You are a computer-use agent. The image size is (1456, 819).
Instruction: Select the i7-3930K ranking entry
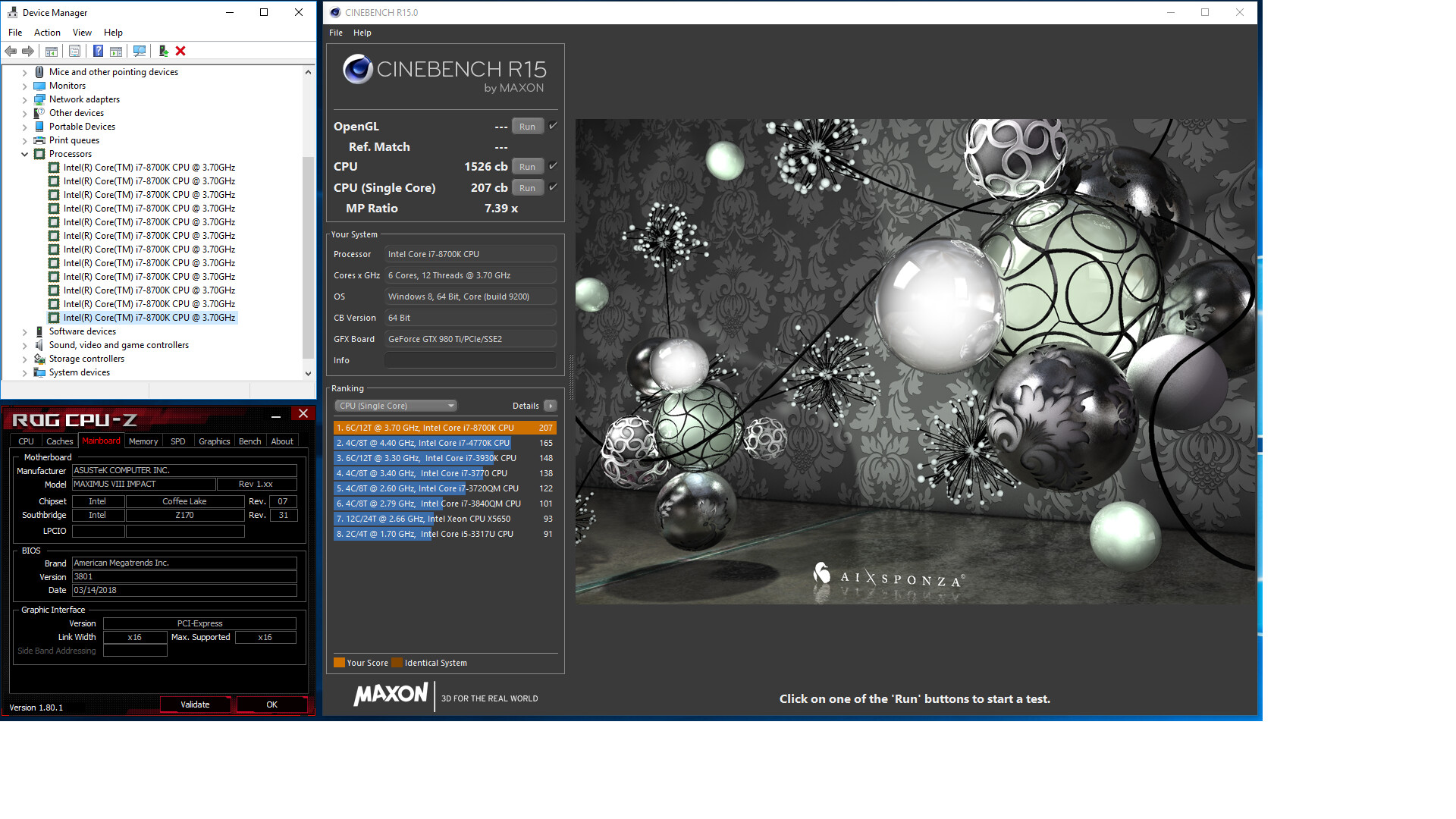point(445,458)
